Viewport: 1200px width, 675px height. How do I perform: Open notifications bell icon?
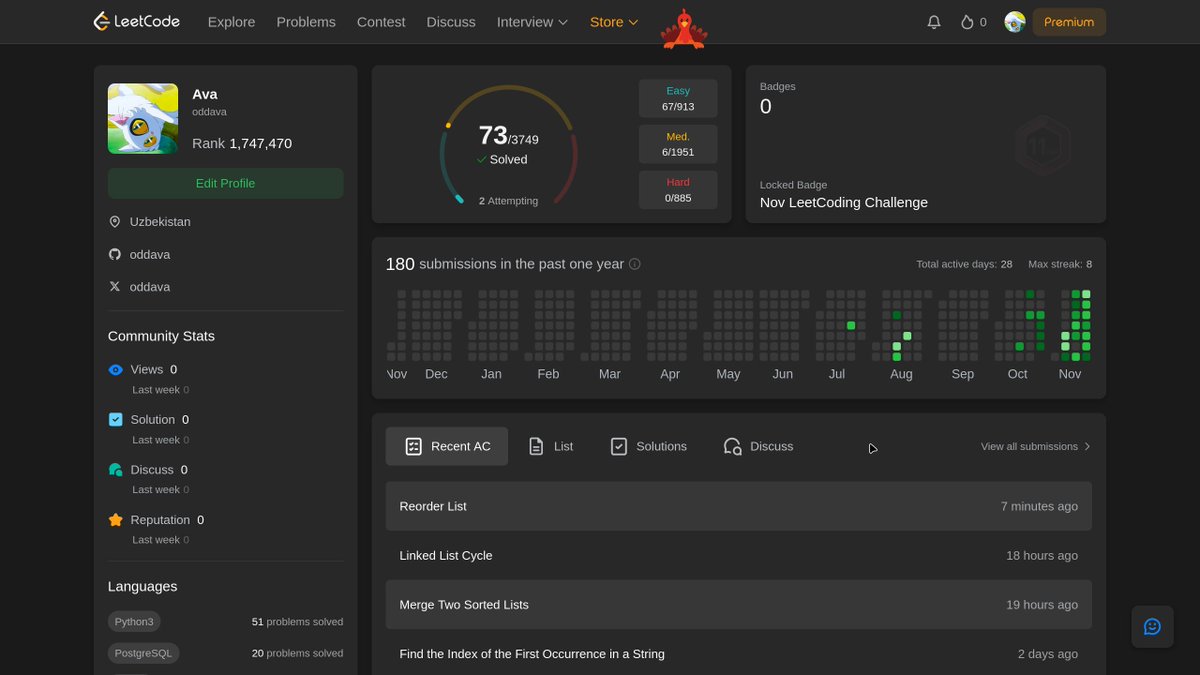coord(934,22)
